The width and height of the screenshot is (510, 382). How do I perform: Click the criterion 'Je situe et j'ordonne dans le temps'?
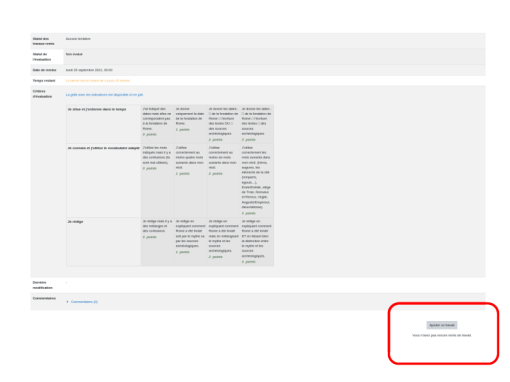tap(97, 109)
